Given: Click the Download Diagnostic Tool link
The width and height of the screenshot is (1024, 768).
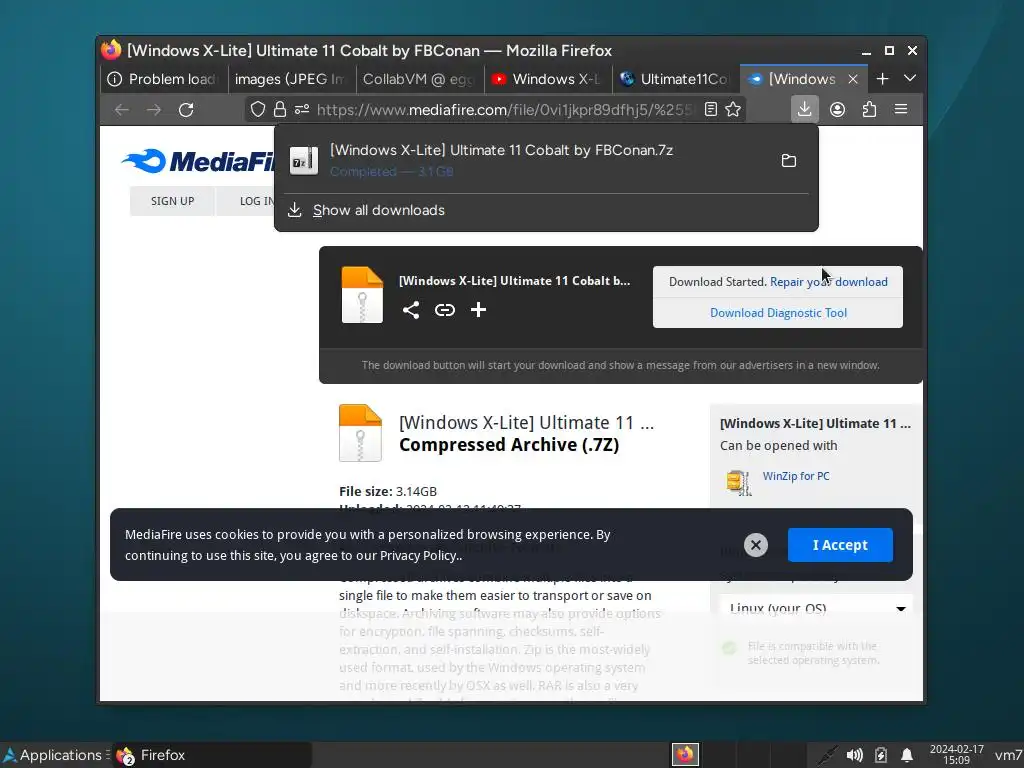Looking at the screenshot, I should coord(778,313).
